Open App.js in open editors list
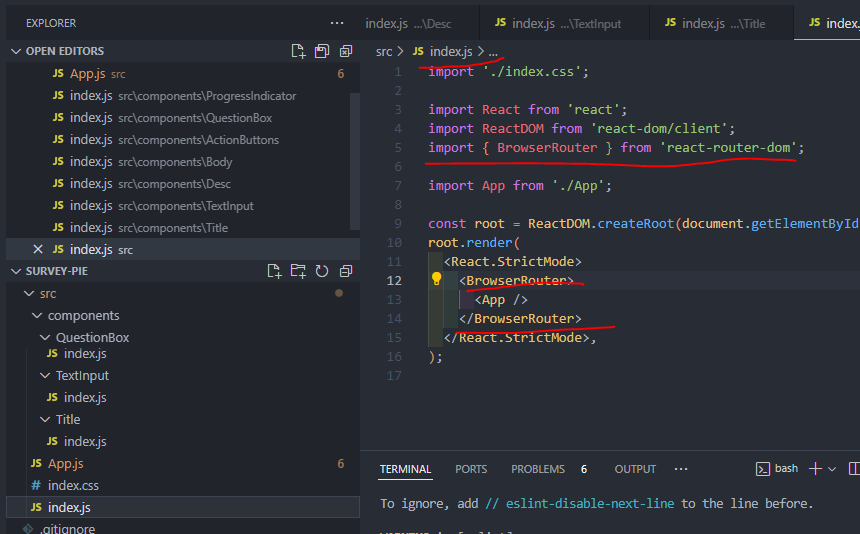 click(183, 74)
